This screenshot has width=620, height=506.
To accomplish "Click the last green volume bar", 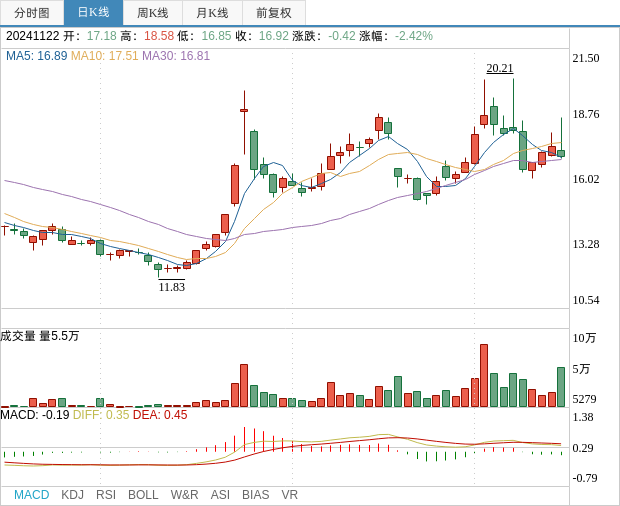I will pos(561,387).
